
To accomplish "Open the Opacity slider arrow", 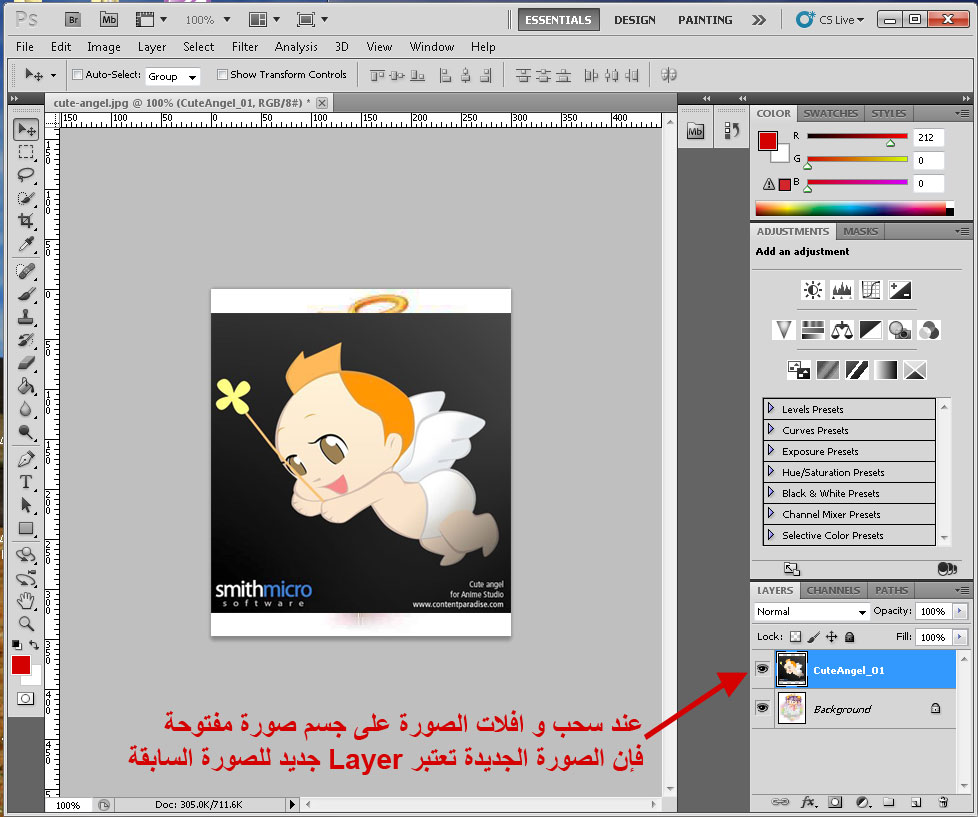I will pos(960,611).
